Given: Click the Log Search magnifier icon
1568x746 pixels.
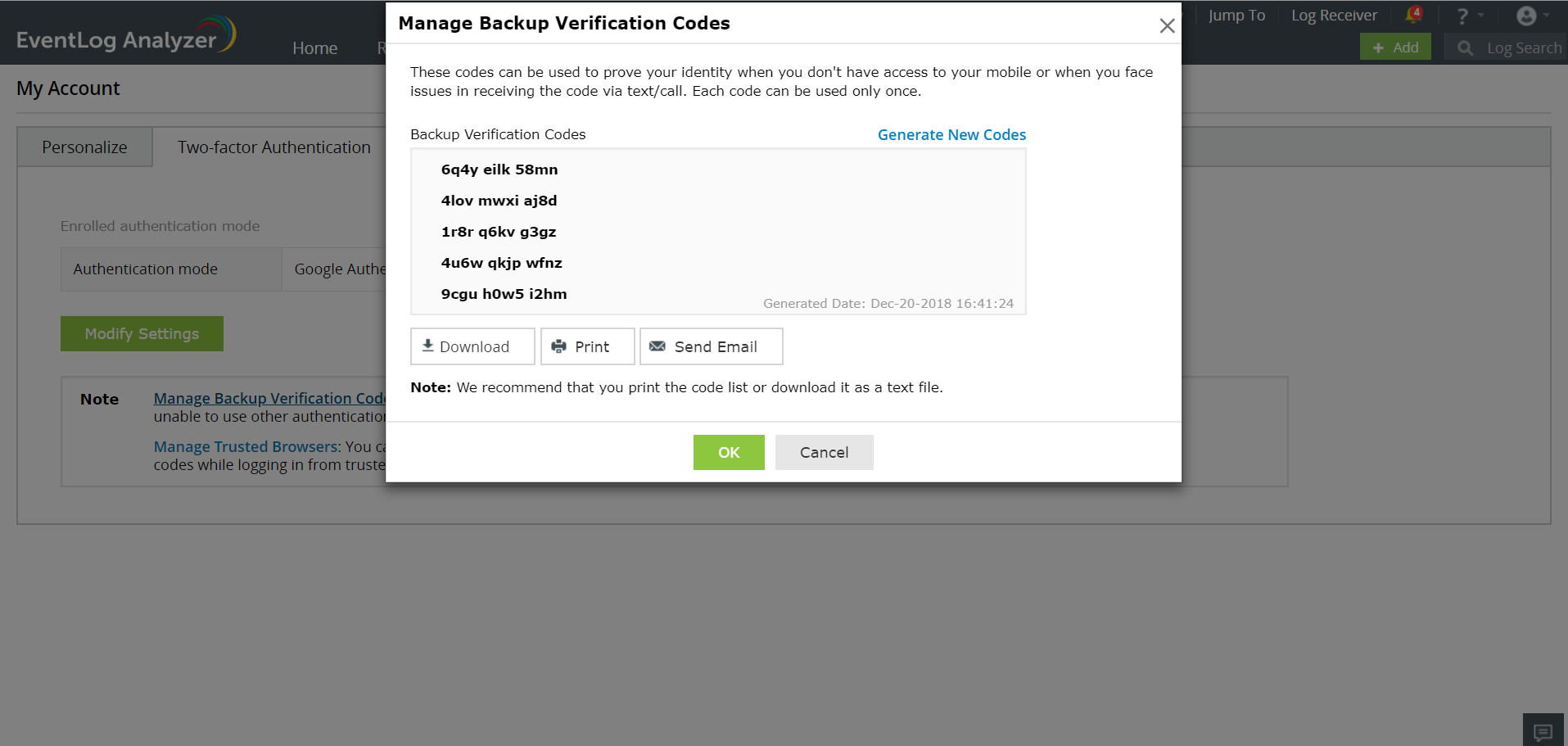Looking at the screenshot, I should click(1465, 48).
